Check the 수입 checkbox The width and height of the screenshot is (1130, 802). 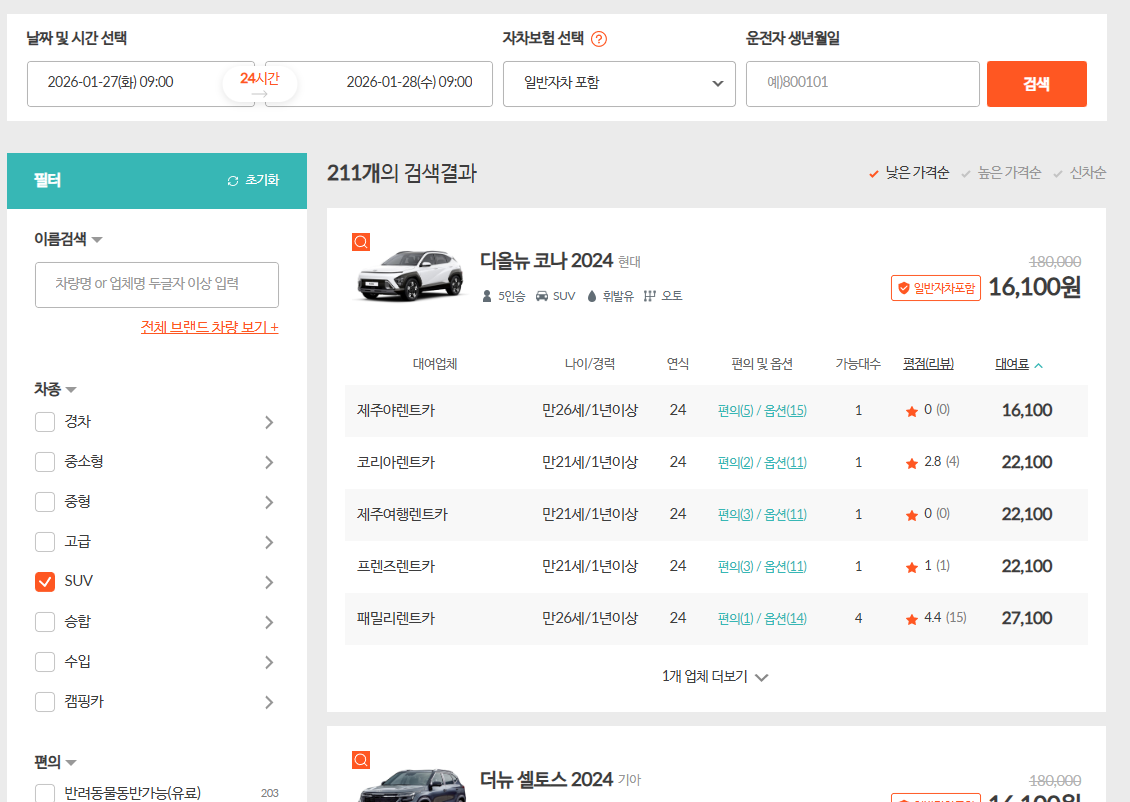(x=45, y=661)
